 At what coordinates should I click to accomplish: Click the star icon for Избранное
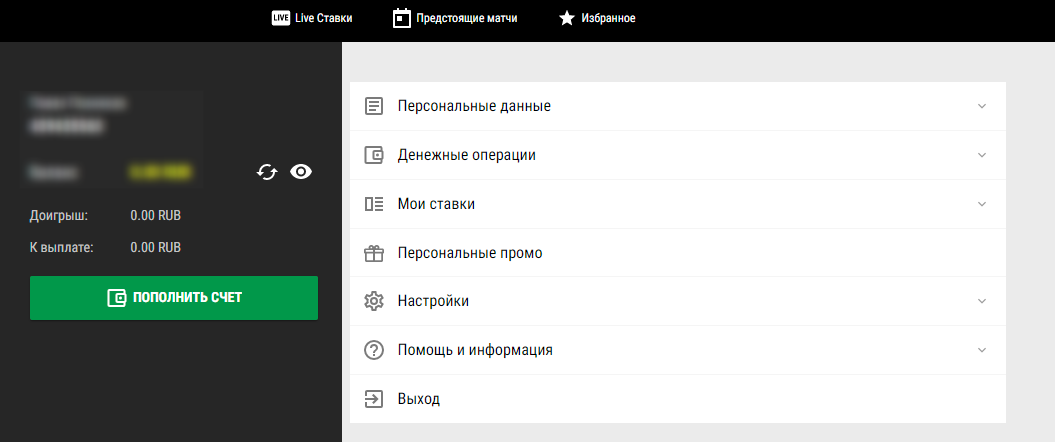click(567, 18)
